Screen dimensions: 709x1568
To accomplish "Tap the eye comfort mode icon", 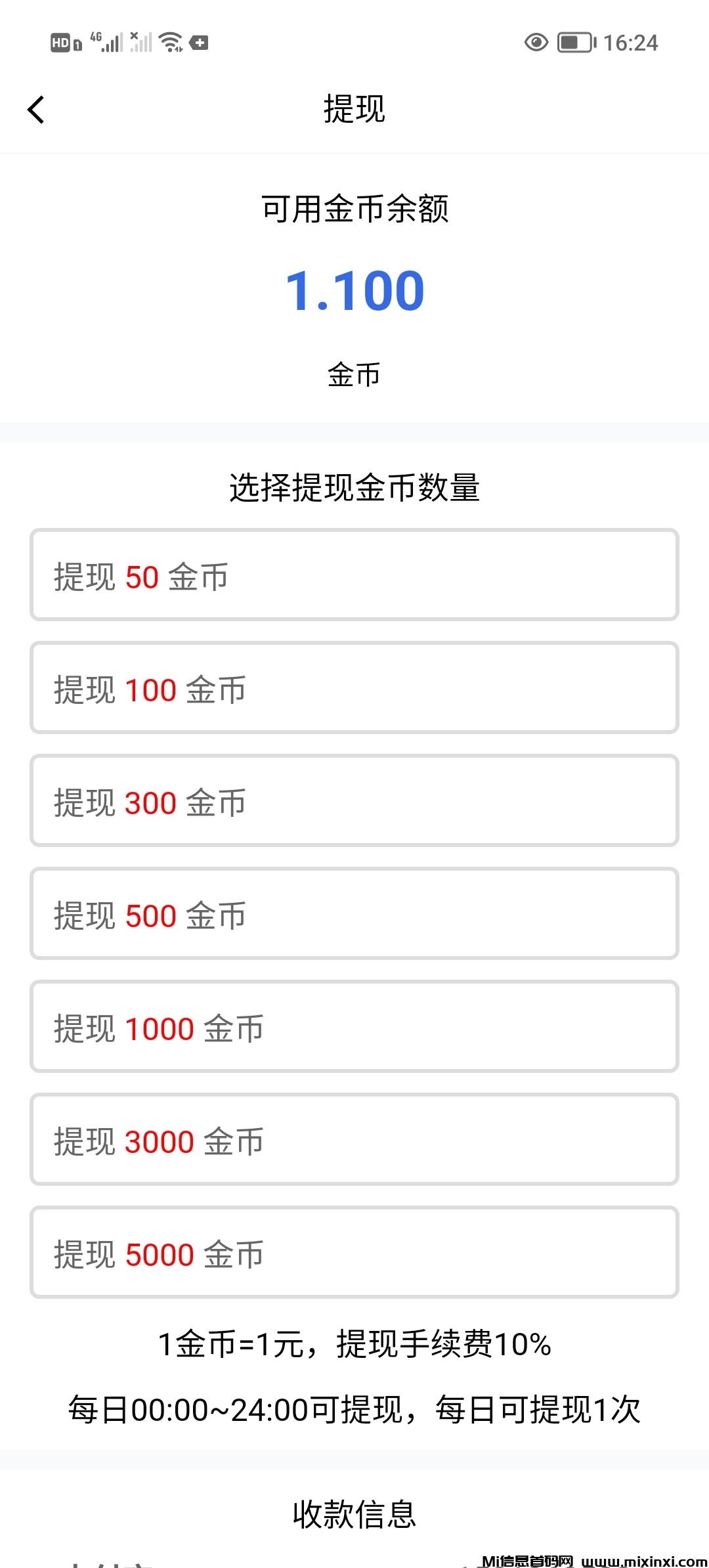I will click(x=536, y=43).
